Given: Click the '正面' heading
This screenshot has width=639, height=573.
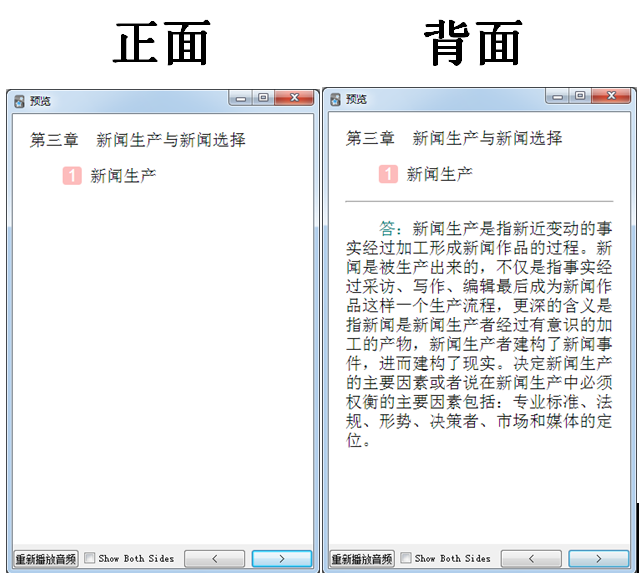Looking at the screenshot, I should coord(162,43).
